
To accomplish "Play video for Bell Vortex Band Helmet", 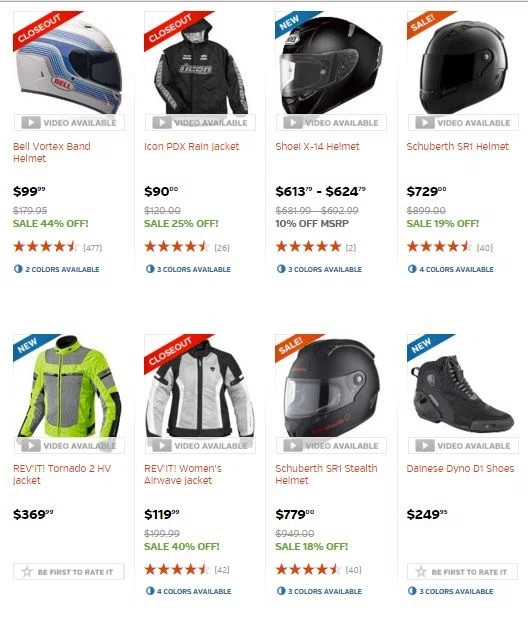I will (x=69, y=123).
